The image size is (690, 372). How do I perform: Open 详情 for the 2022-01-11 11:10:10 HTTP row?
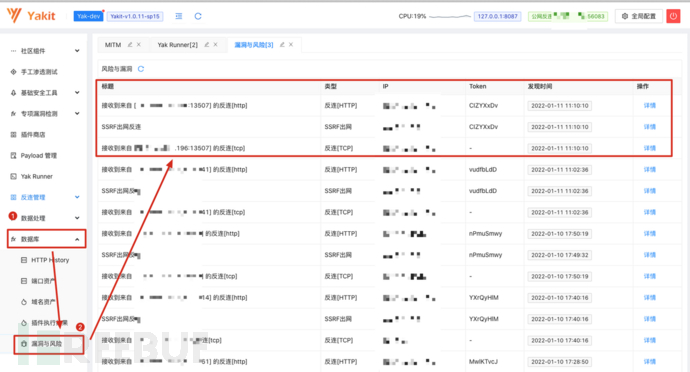pos(650,106)
